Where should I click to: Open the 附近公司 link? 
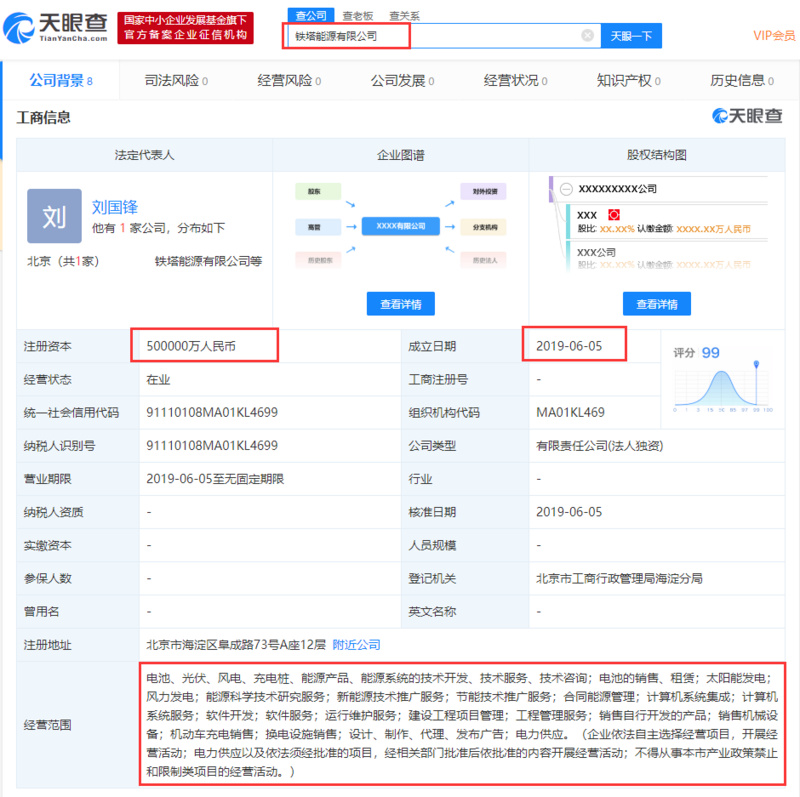[x=355, y=645]
